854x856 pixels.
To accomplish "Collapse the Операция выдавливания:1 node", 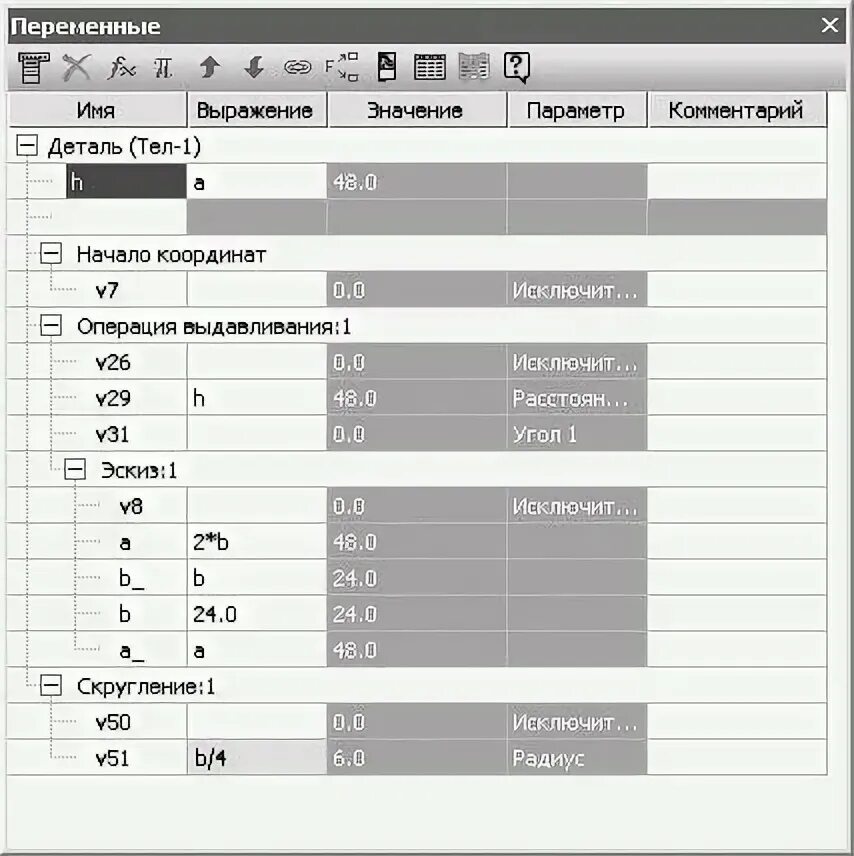I will pos(51,326).
